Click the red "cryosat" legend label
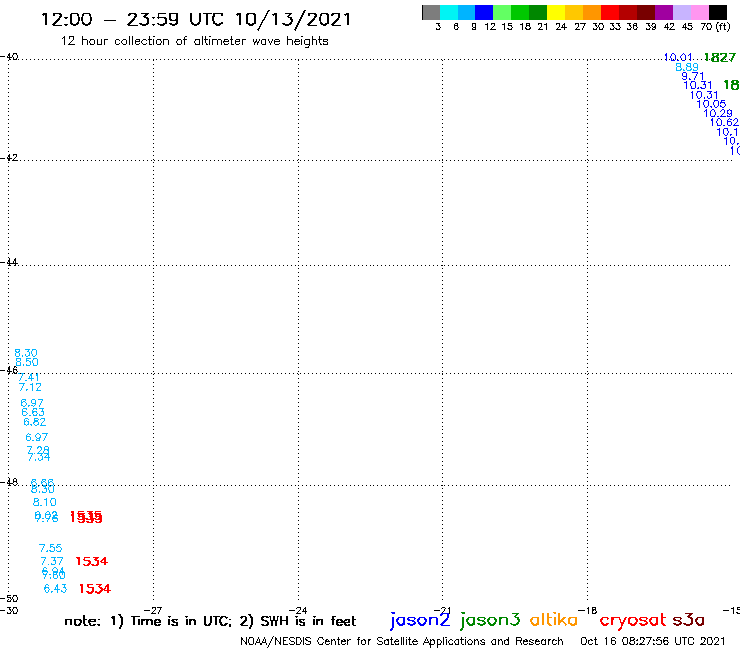The width and height of the screenshot is (740, 650). click(633, 621)
